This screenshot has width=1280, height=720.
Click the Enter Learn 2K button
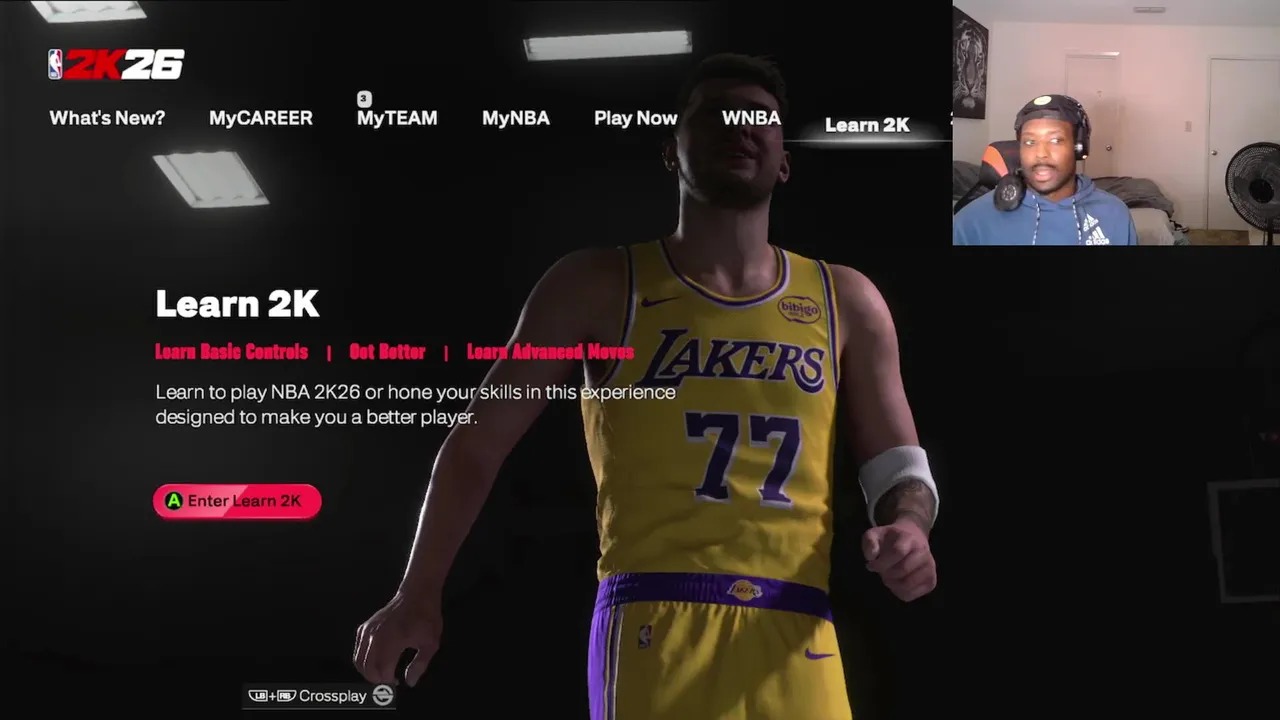click(x=237, y=501)
